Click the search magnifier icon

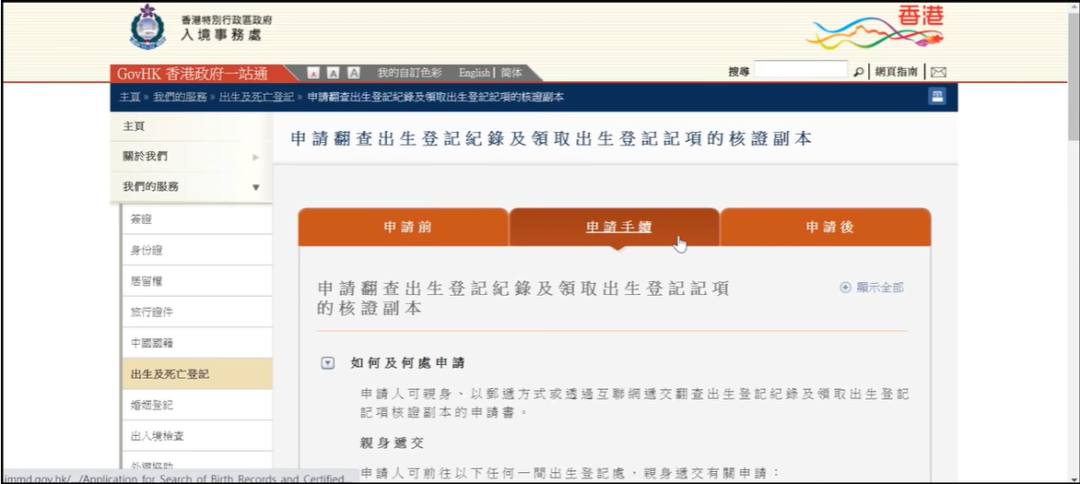(859, 72)
